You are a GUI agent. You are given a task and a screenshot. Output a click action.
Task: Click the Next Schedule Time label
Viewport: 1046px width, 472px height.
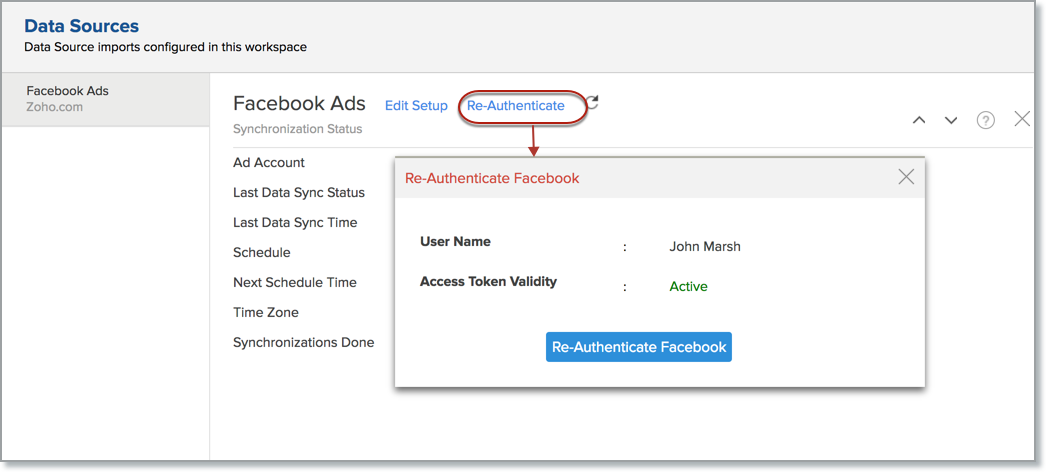click(x=295, y=282)
